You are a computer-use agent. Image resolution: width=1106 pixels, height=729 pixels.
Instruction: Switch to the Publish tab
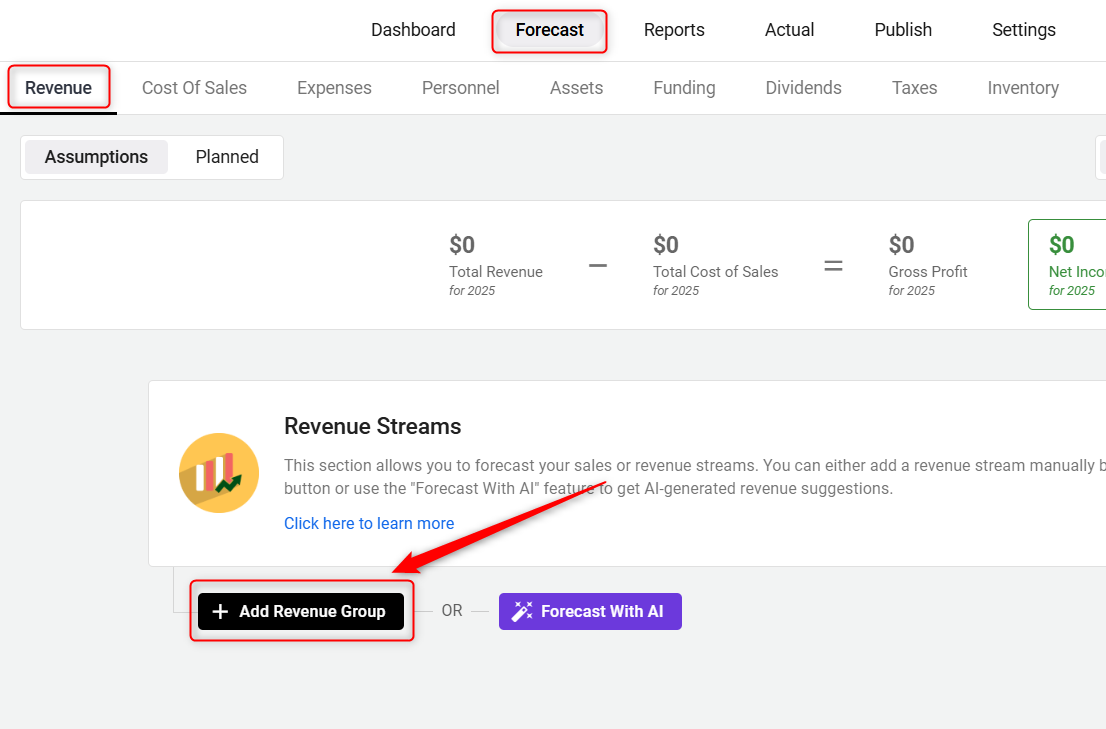click(903, 30)
